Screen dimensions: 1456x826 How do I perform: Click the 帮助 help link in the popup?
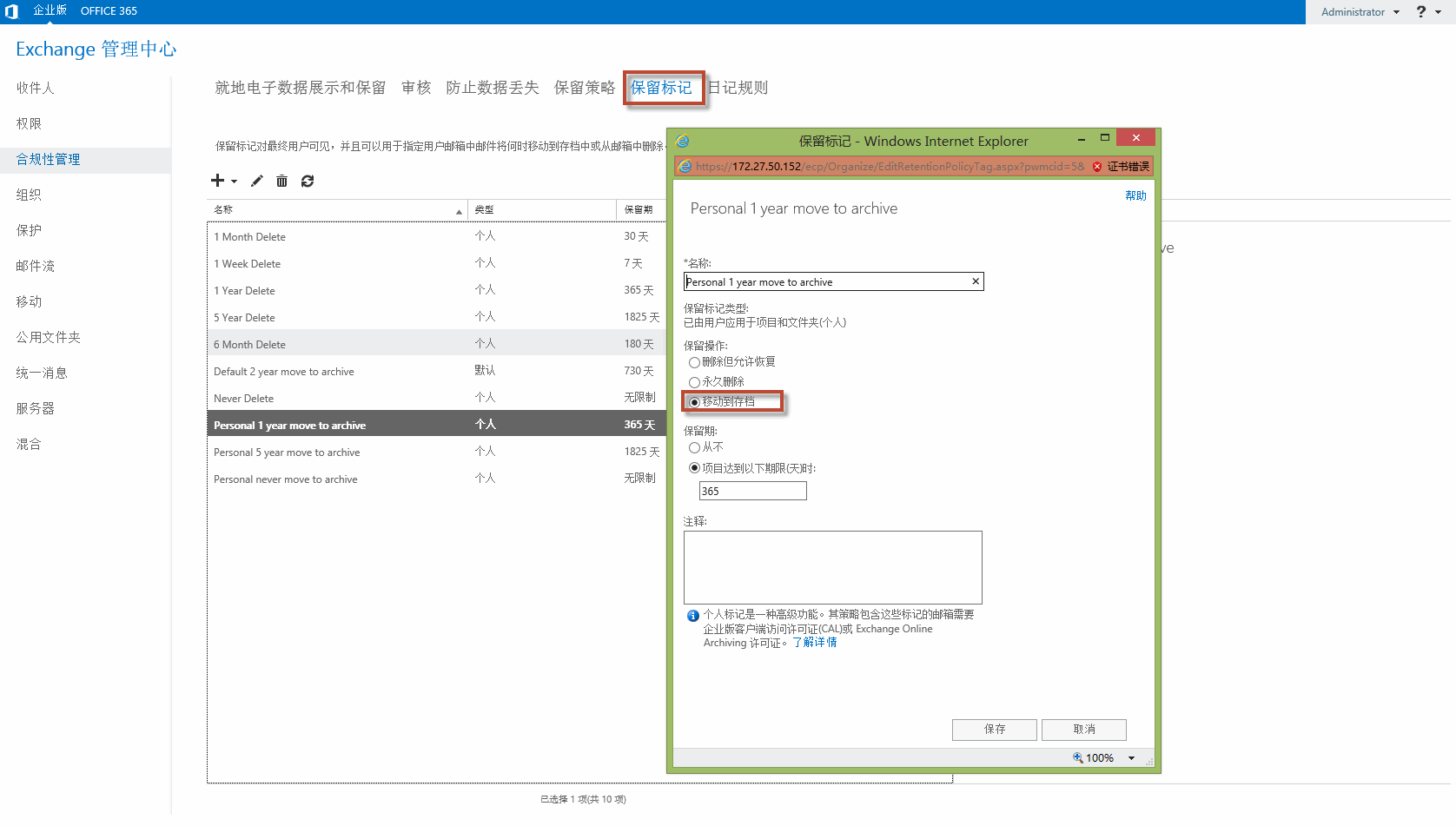(1135, 195)
